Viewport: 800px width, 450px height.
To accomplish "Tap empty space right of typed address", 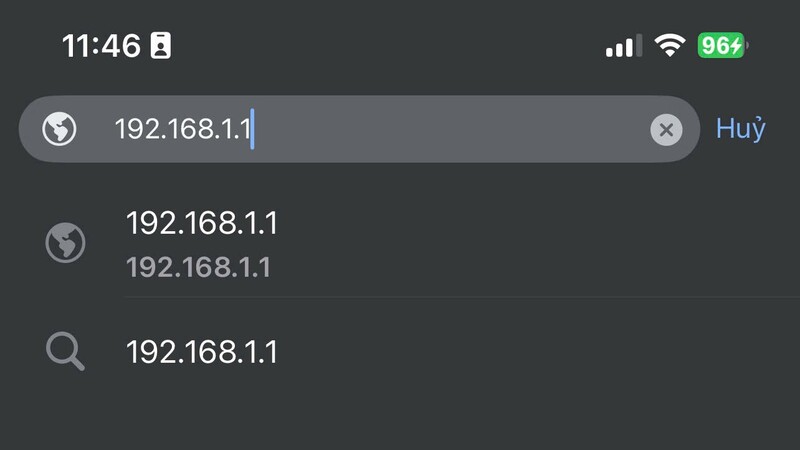I will coord(449,129).
